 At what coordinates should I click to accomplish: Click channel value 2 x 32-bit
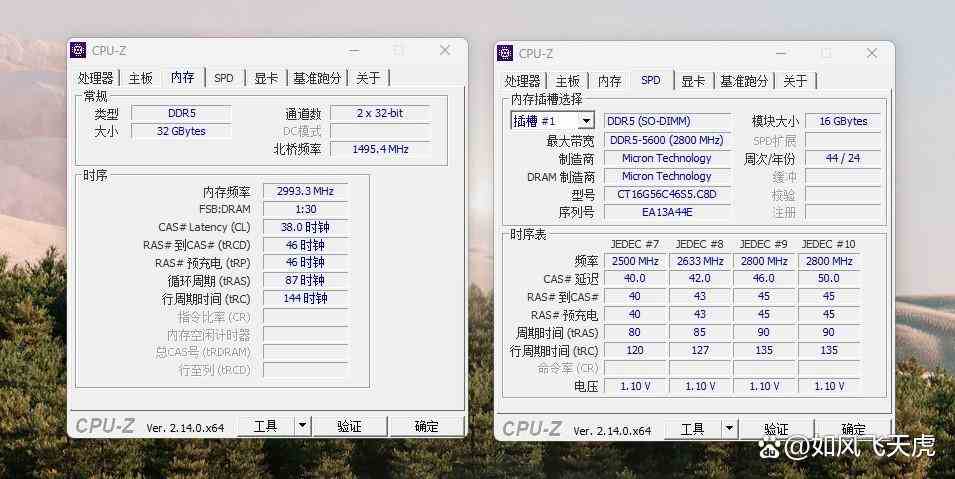tap(380, 113)
